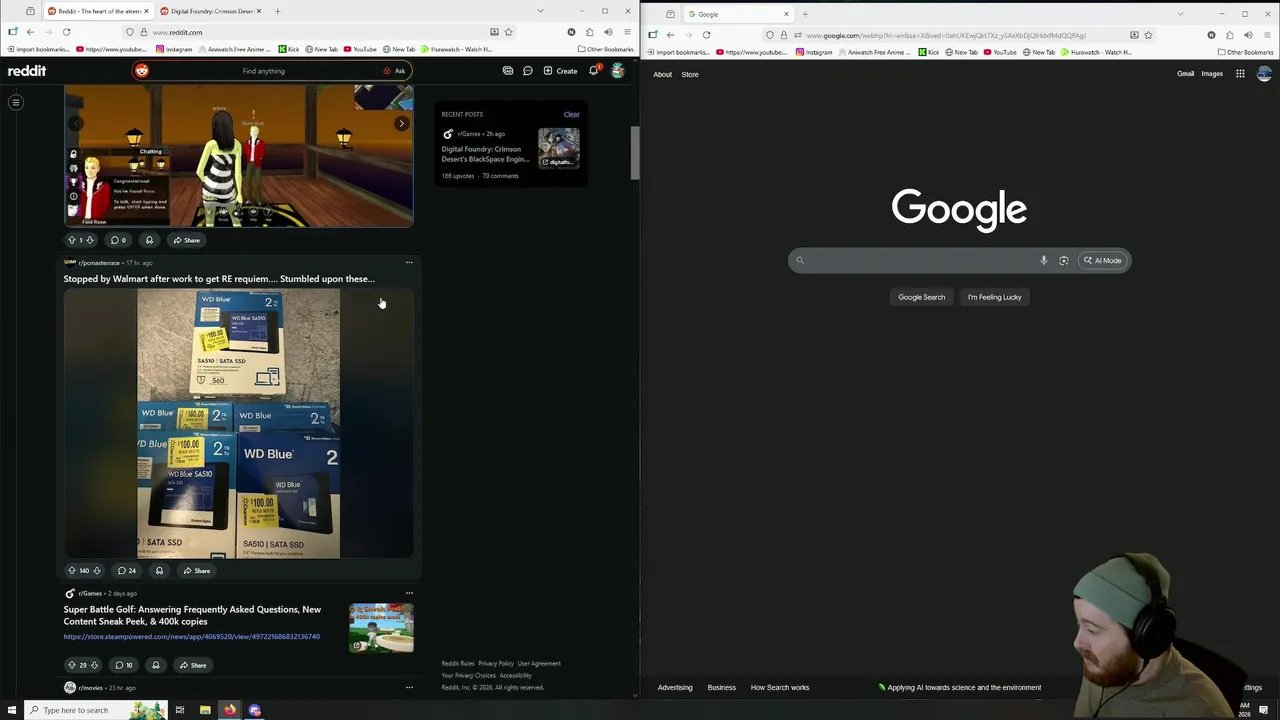Open overflow menu of the Walmart SSD post
1280x720 pixels.
pyautogui.click(x=409, y=263)
